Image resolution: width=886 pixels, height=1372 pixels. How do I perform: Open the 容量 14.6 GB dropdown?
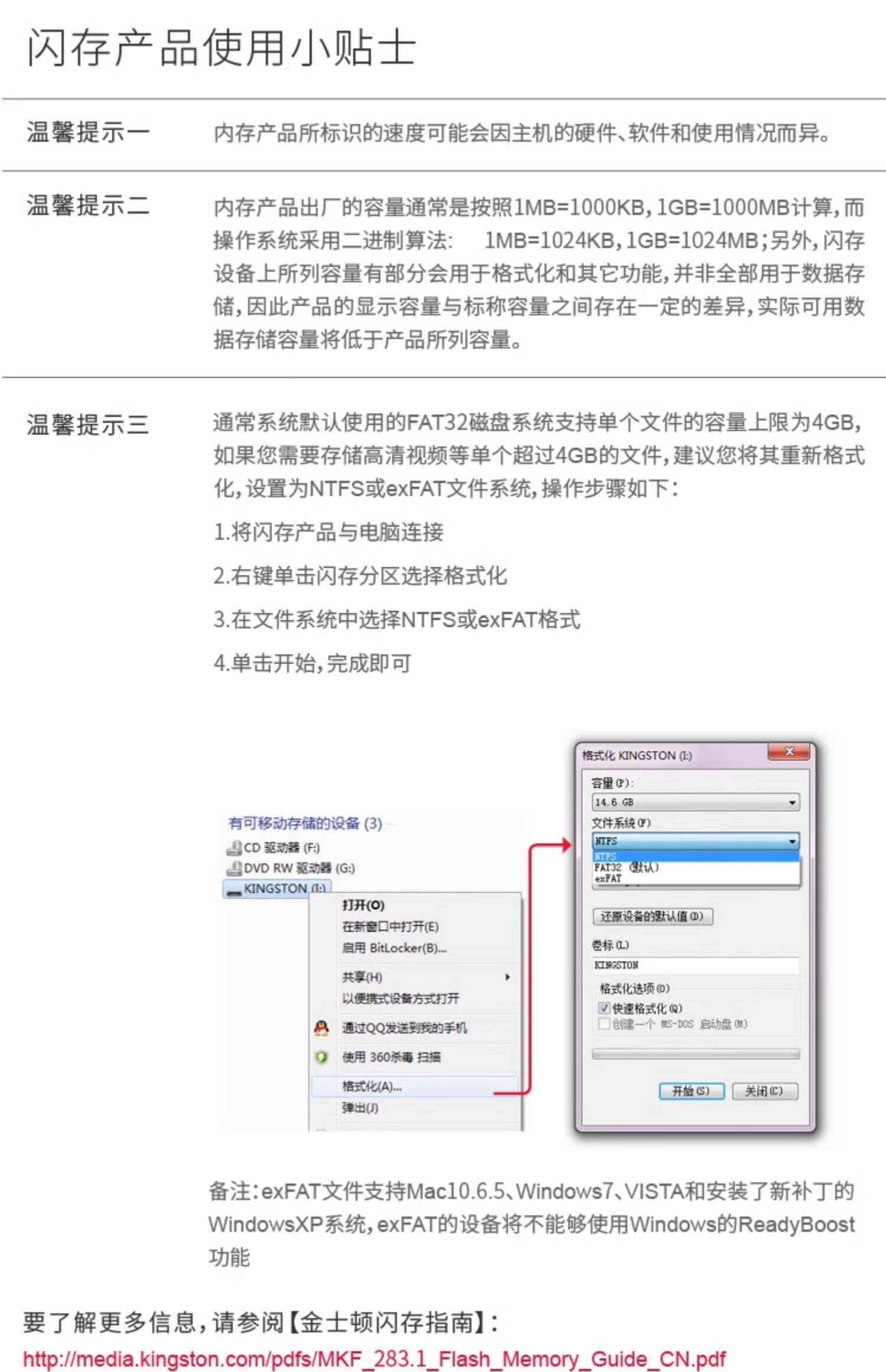[696, 802]
